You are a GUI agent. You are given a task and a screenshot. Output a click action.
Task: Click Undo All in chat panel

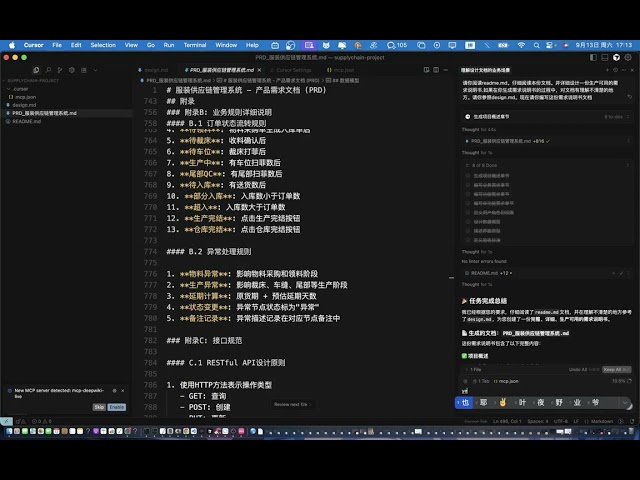[x=583, y=369]
